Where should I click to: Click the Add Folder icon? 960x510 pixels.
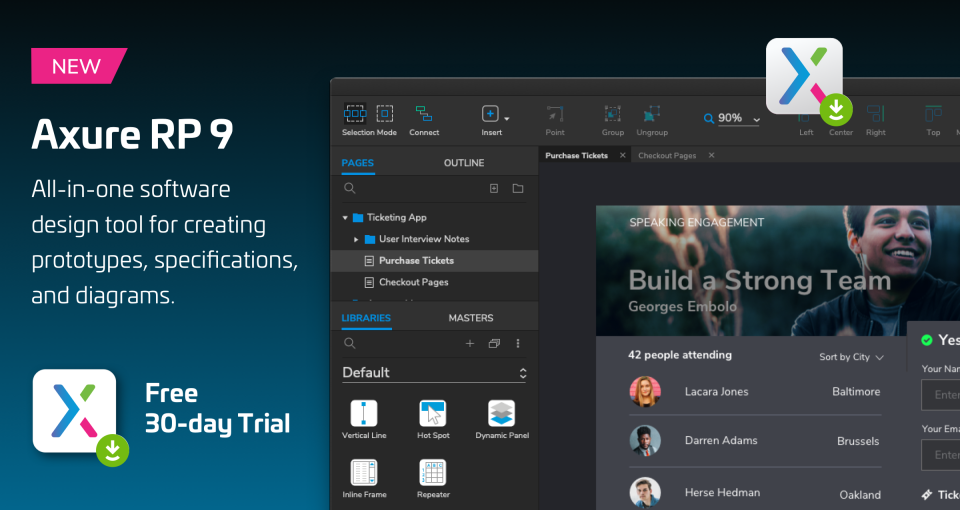tap(518, 188)
